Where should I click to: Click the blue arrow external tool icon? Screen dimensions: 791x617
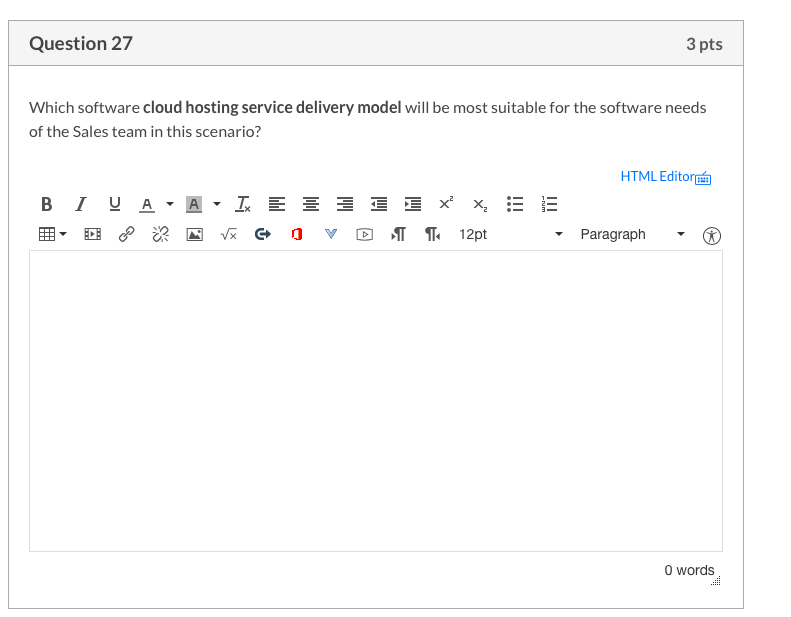[263, 234]
